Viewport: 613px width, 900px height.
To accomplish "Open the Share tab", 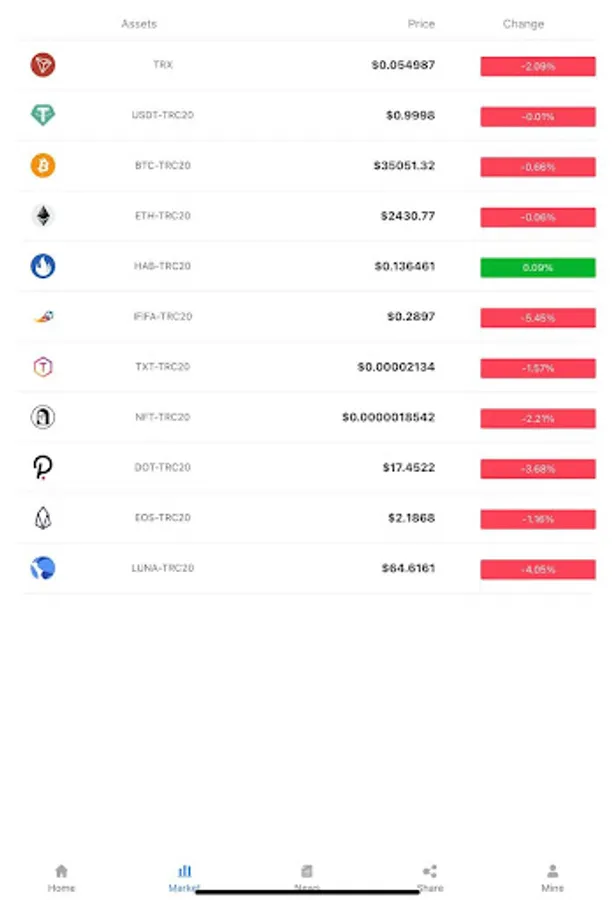I will 430,878.
